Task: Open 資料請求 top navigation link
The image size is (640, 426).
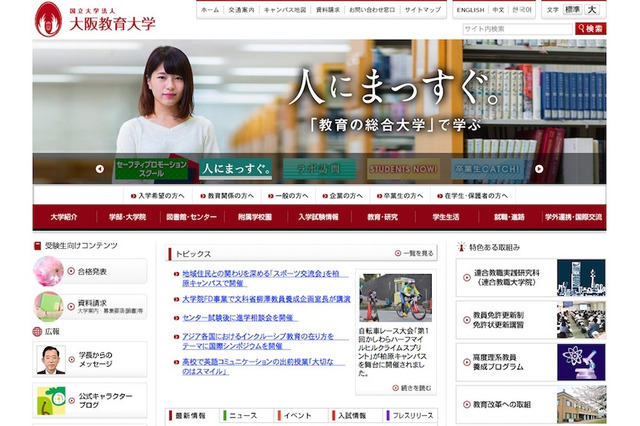Action: click(x=328, y=10)
